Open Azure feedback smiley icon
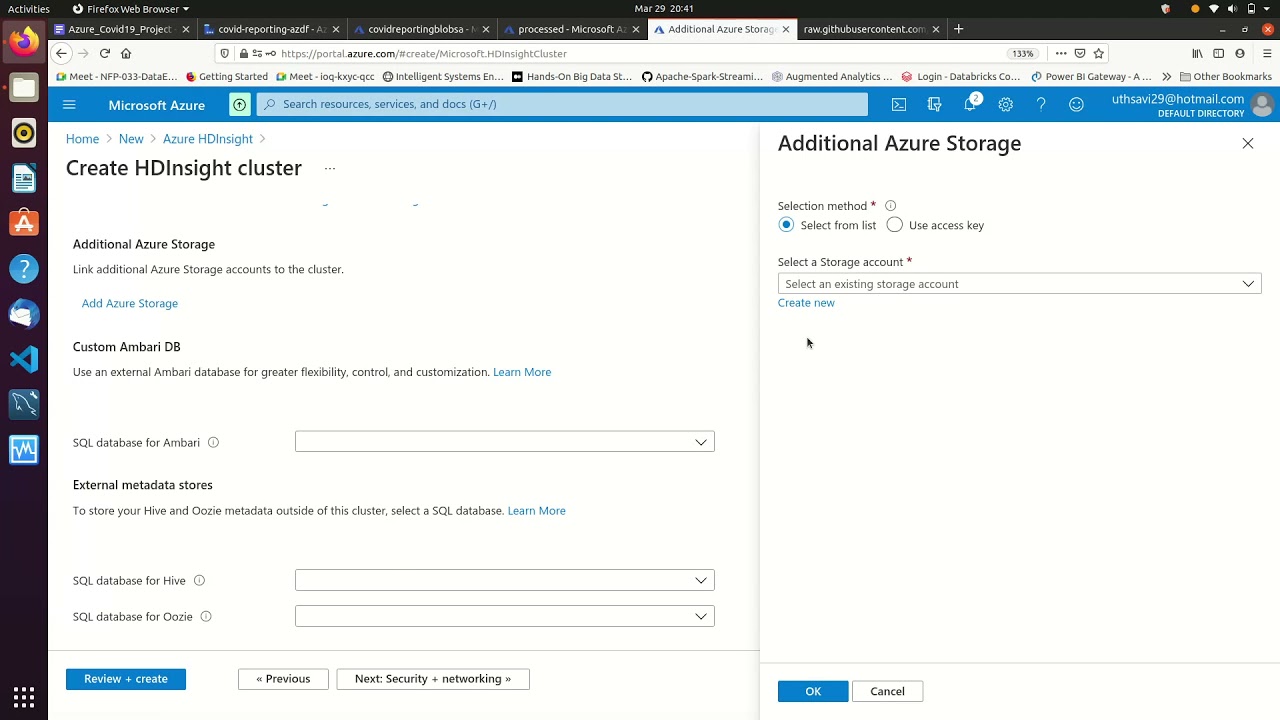 tap(1076, 104)
